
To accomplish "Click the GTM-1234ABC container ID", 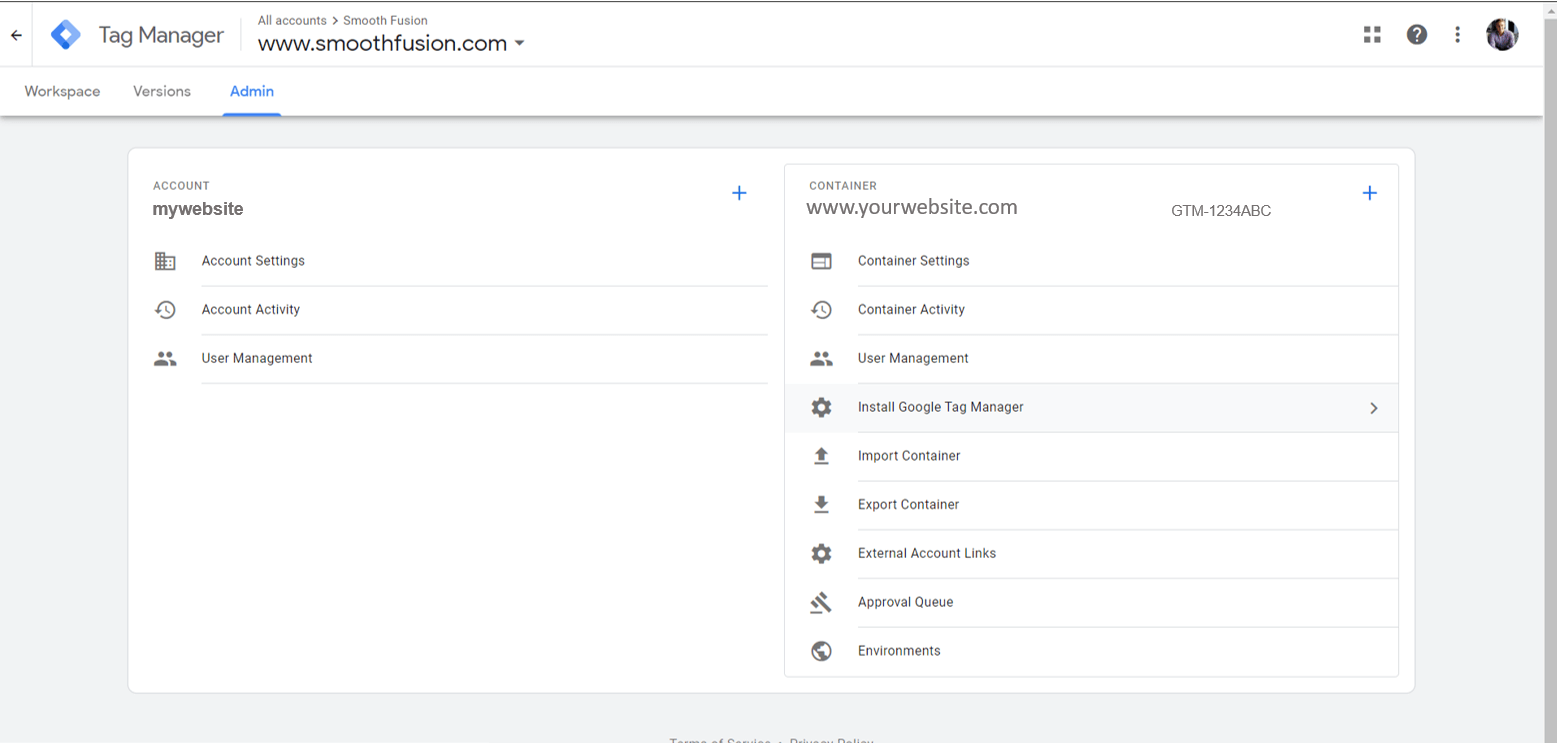I will point(1221,211).
